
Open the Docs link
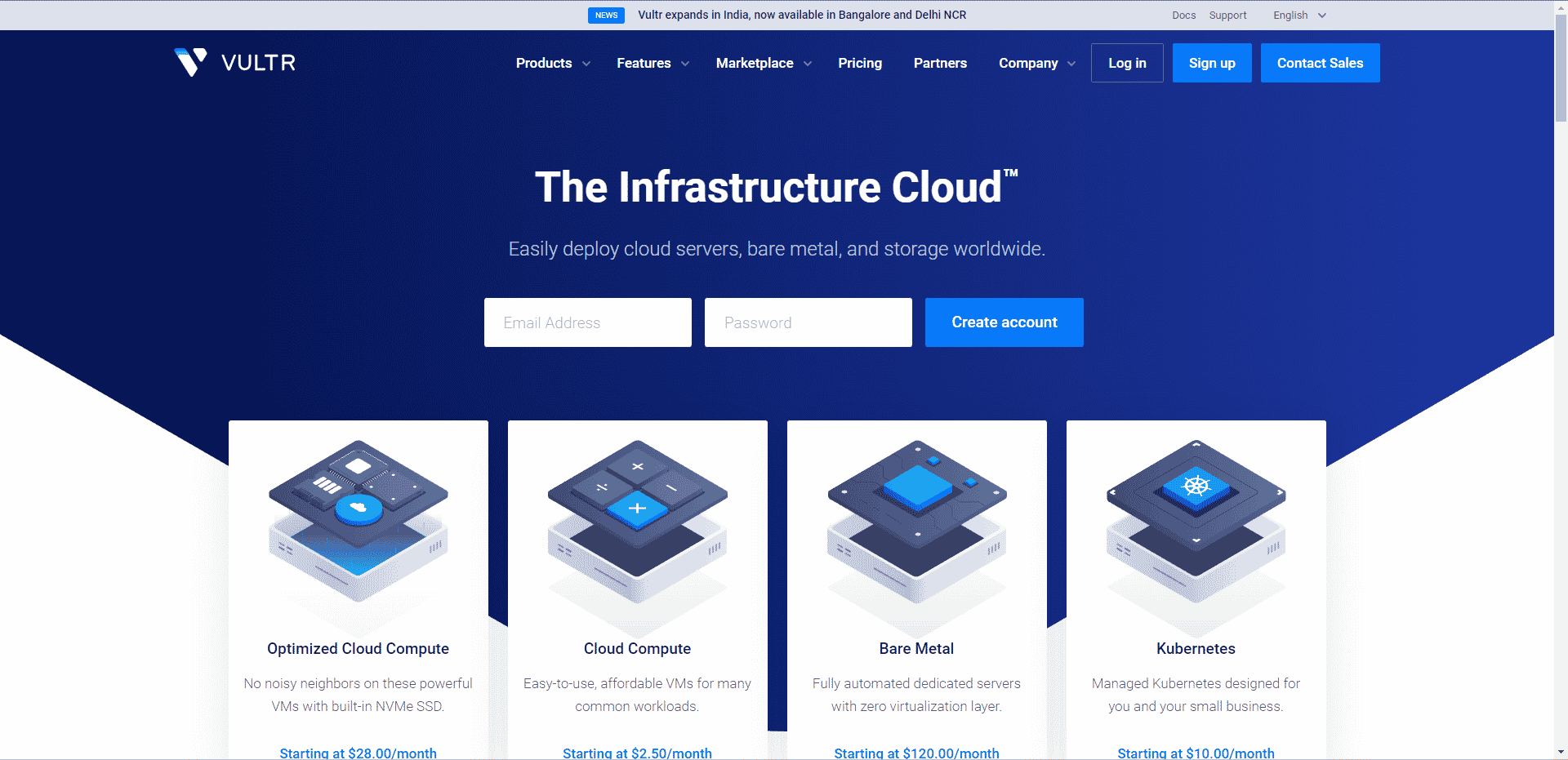coord(1183,16)
